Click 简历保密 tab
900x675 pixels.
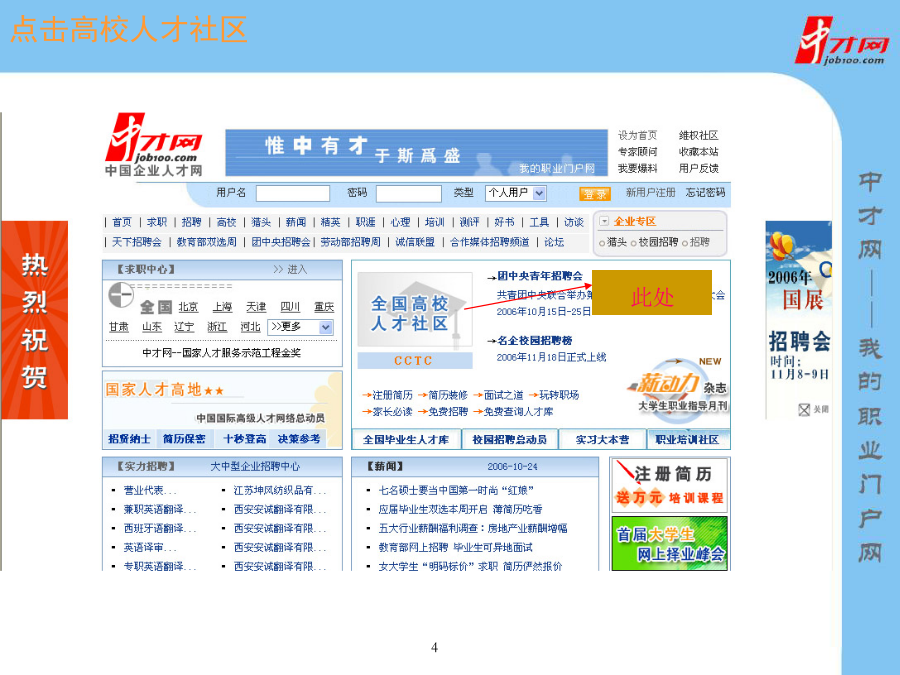click(184, 439)
